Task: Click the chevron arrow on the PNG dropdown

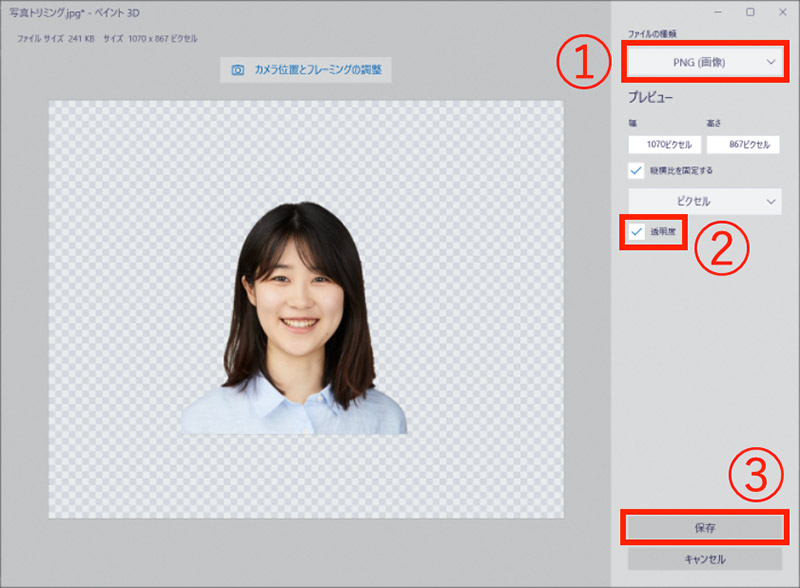Action: point(770,62)
